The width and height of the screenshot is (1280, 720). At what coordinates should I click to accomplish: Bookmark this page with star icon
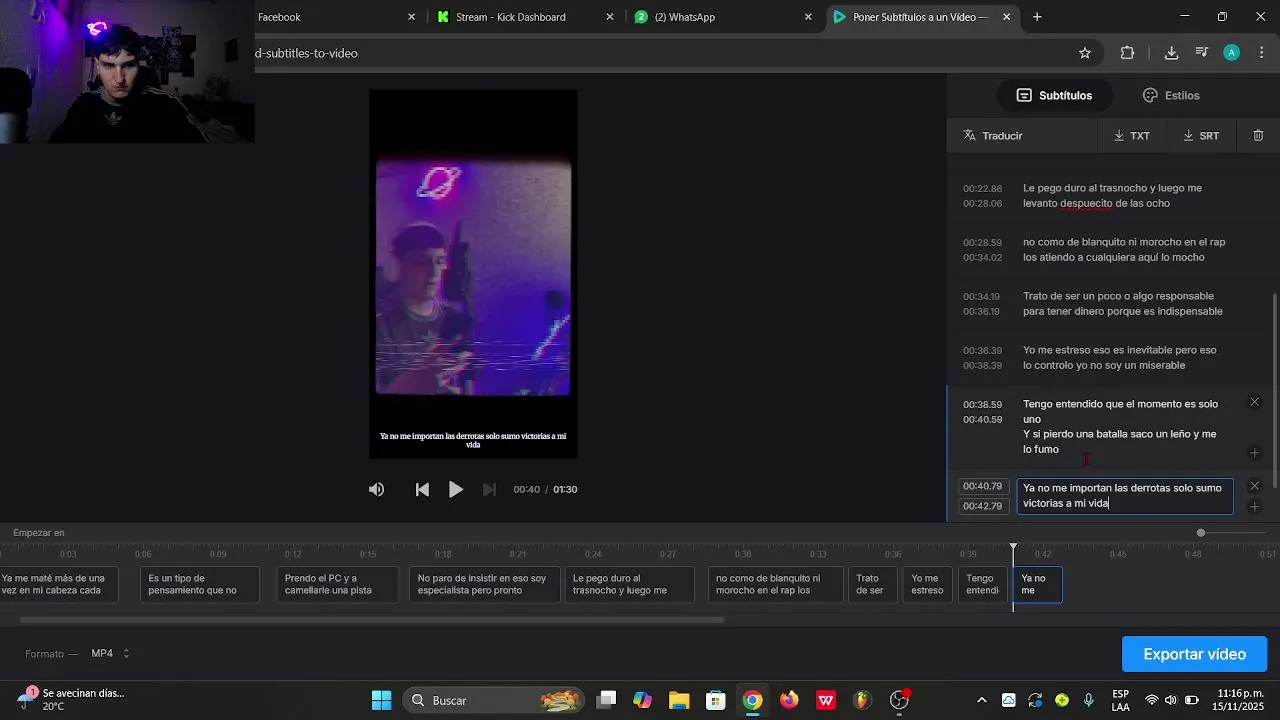pos(1085,53)
